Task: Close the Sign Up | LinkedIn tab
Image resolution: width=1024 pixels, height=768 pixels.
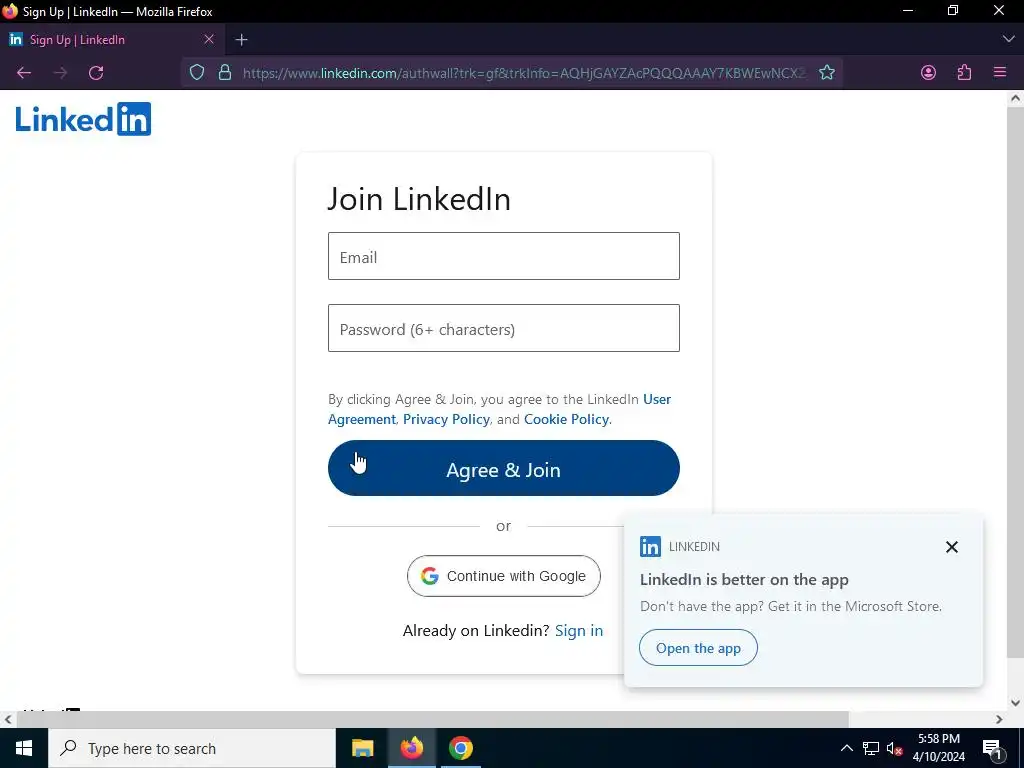Action: coord(209,40)
